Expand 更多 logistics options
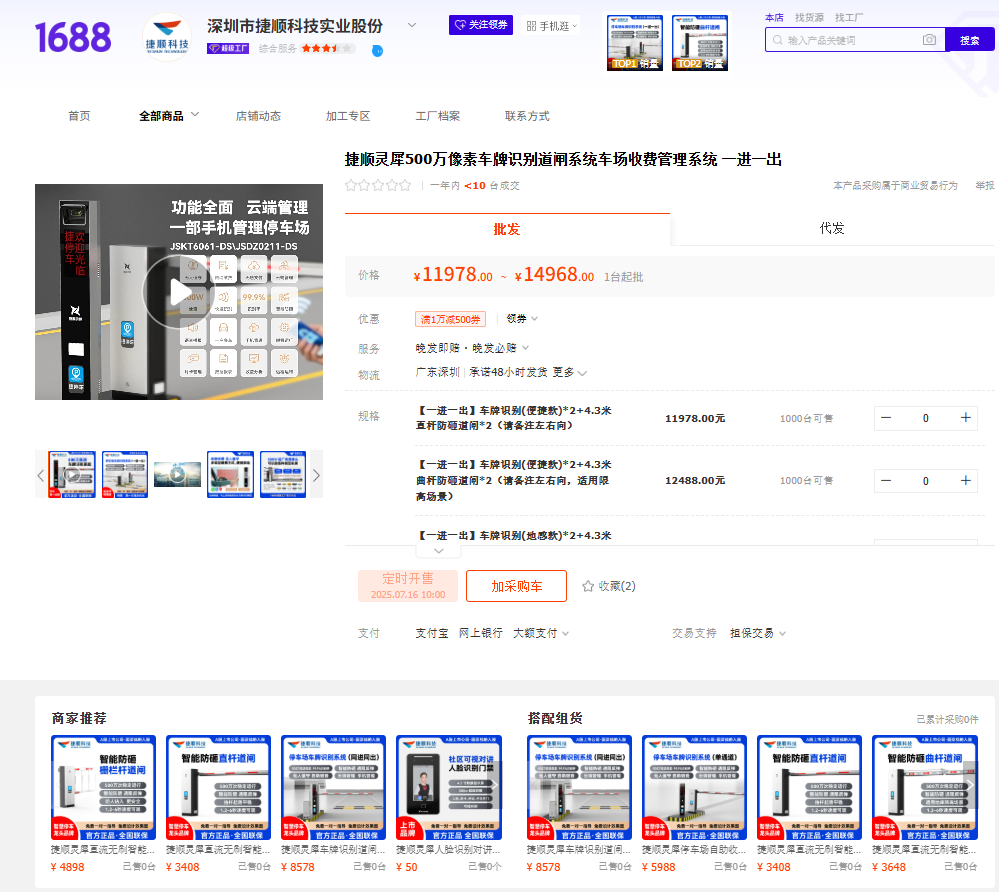999x892 pixels. pyautogui.click(x=569, y=372)
